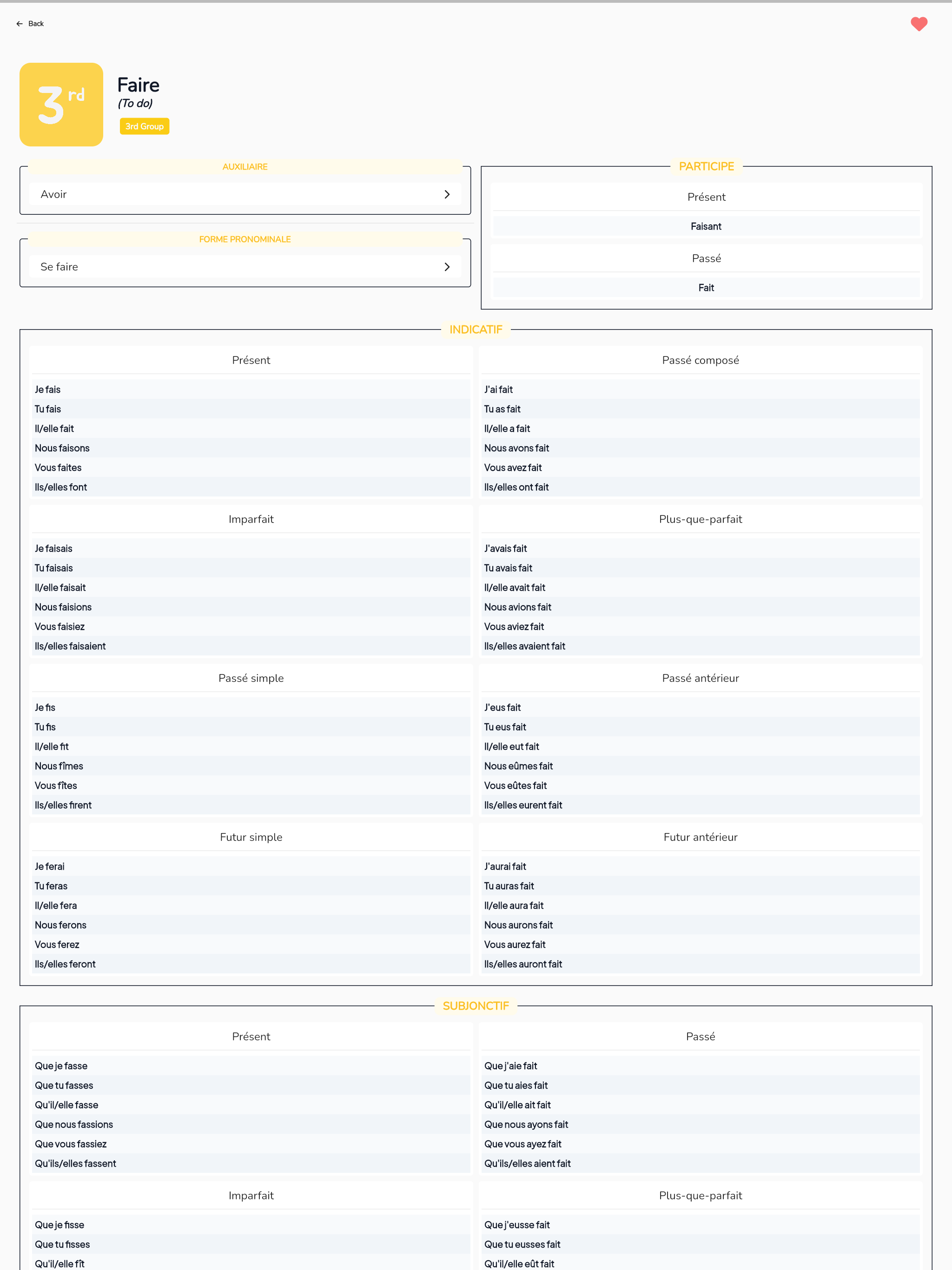
Task: Click the row Que vous ayez fait
Action: (701, 1144)
